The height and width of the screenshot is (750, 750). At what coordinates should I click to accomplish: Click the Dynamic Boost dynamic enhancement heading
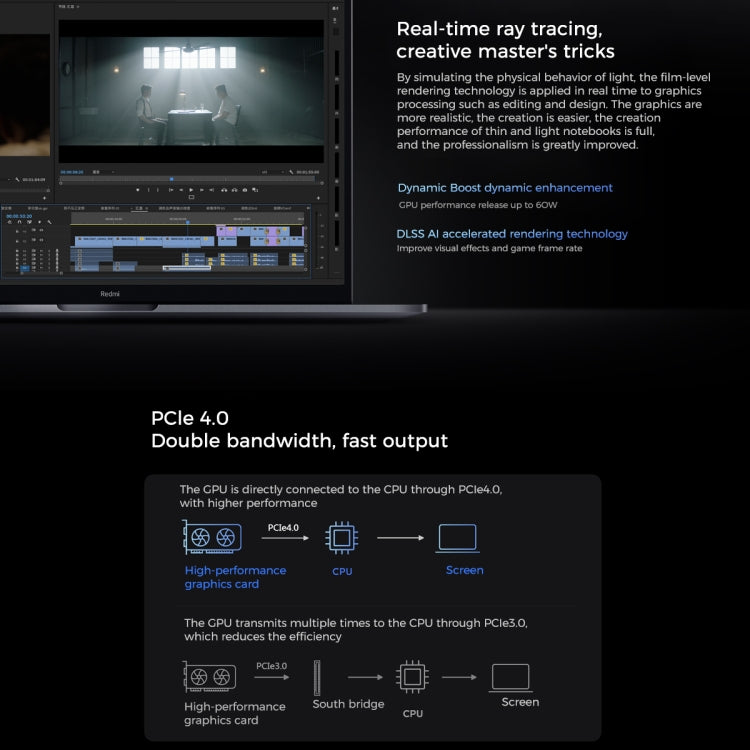505,187
